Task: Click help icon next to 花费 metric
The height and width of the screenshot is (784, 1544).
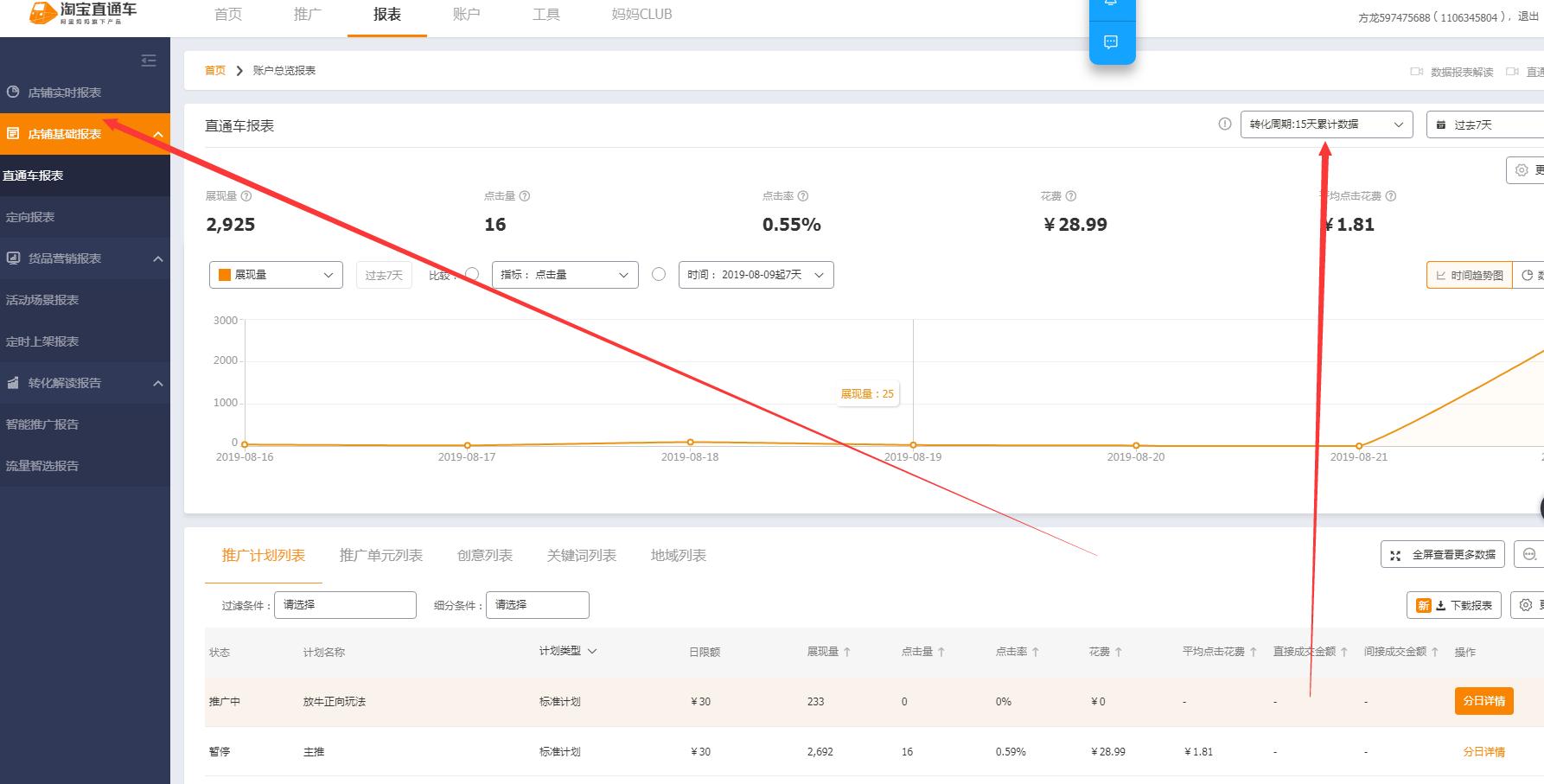Action: click(1071, 196)
